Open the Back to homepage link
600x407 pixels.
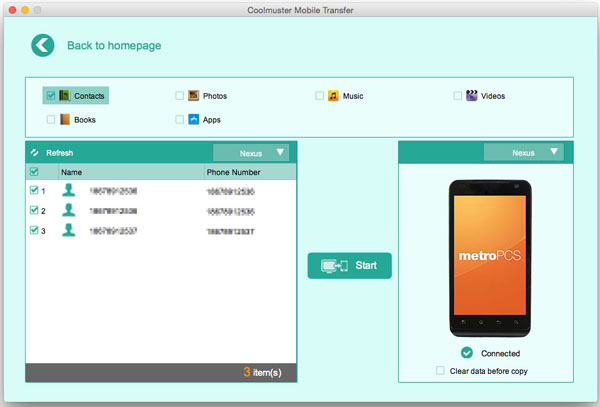pyautogui.click(x=114, y=46)
